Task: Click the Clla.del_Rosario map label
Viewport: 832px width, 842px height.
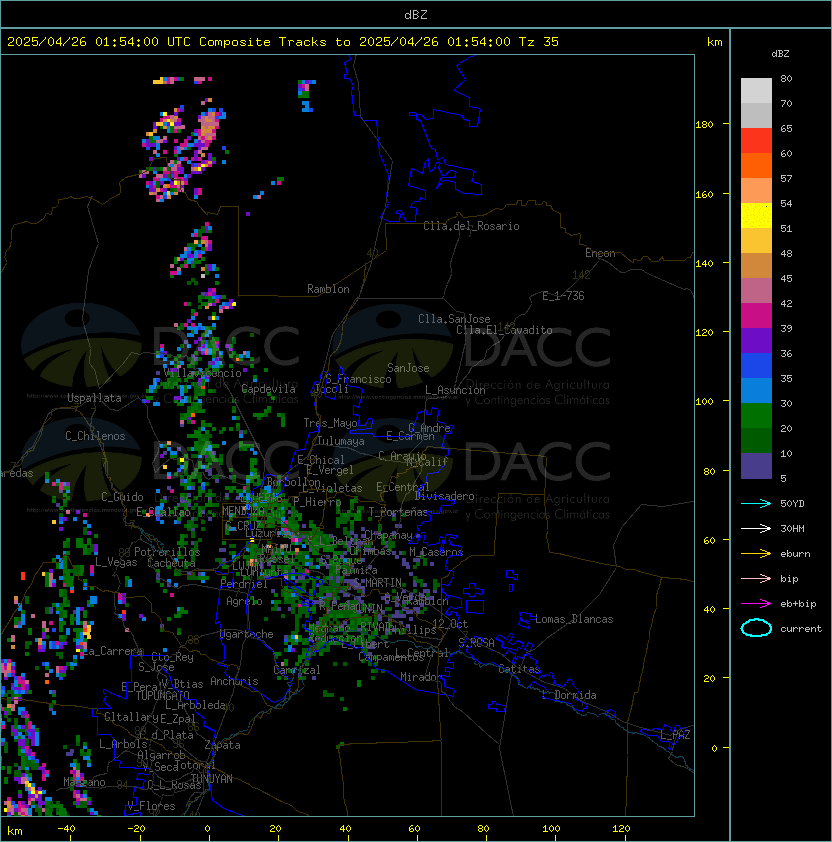Action: (x=471, y=226)
